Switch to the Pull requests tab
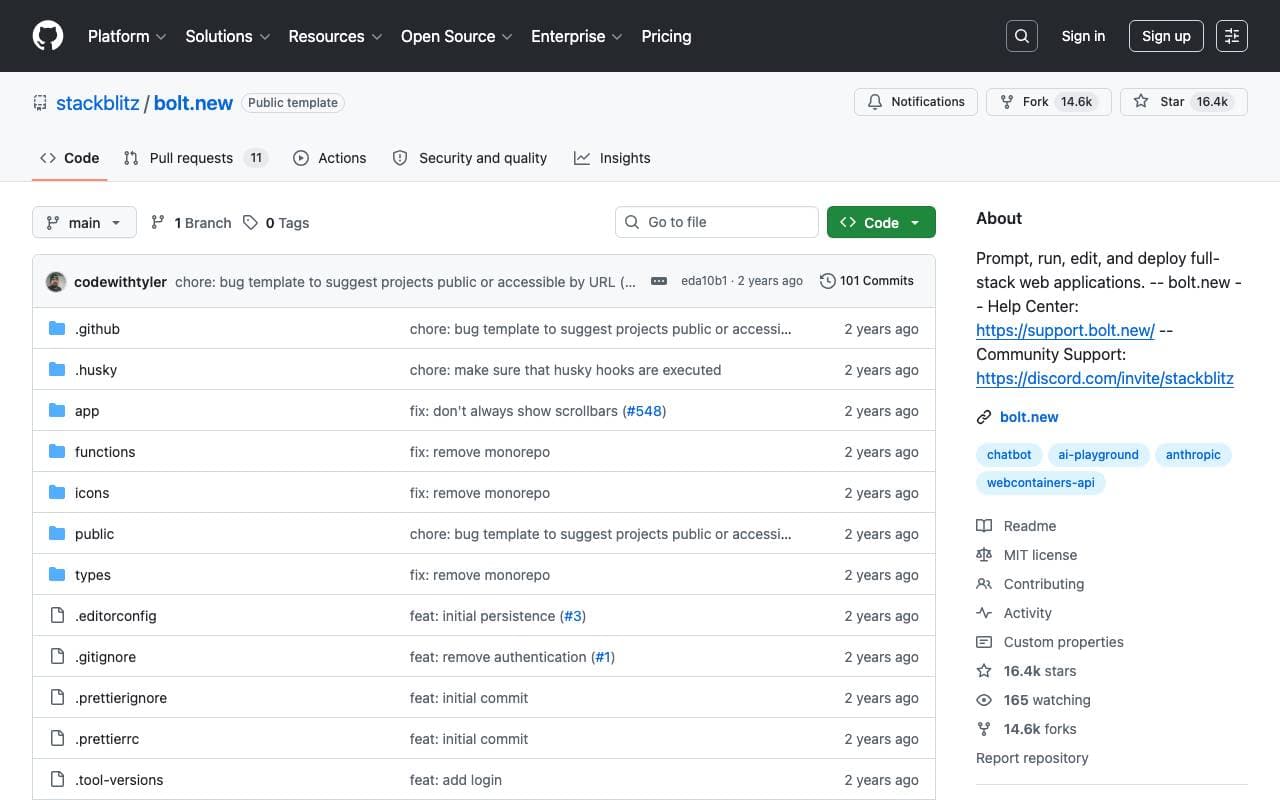This screenshot has height=800, width=1280. coord(196,158)
